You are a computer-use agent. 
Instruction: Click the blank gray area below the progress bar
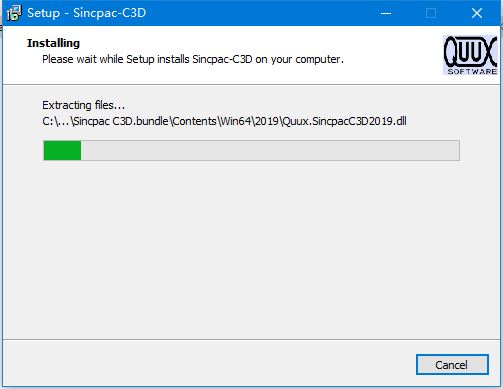coord(251,250)
